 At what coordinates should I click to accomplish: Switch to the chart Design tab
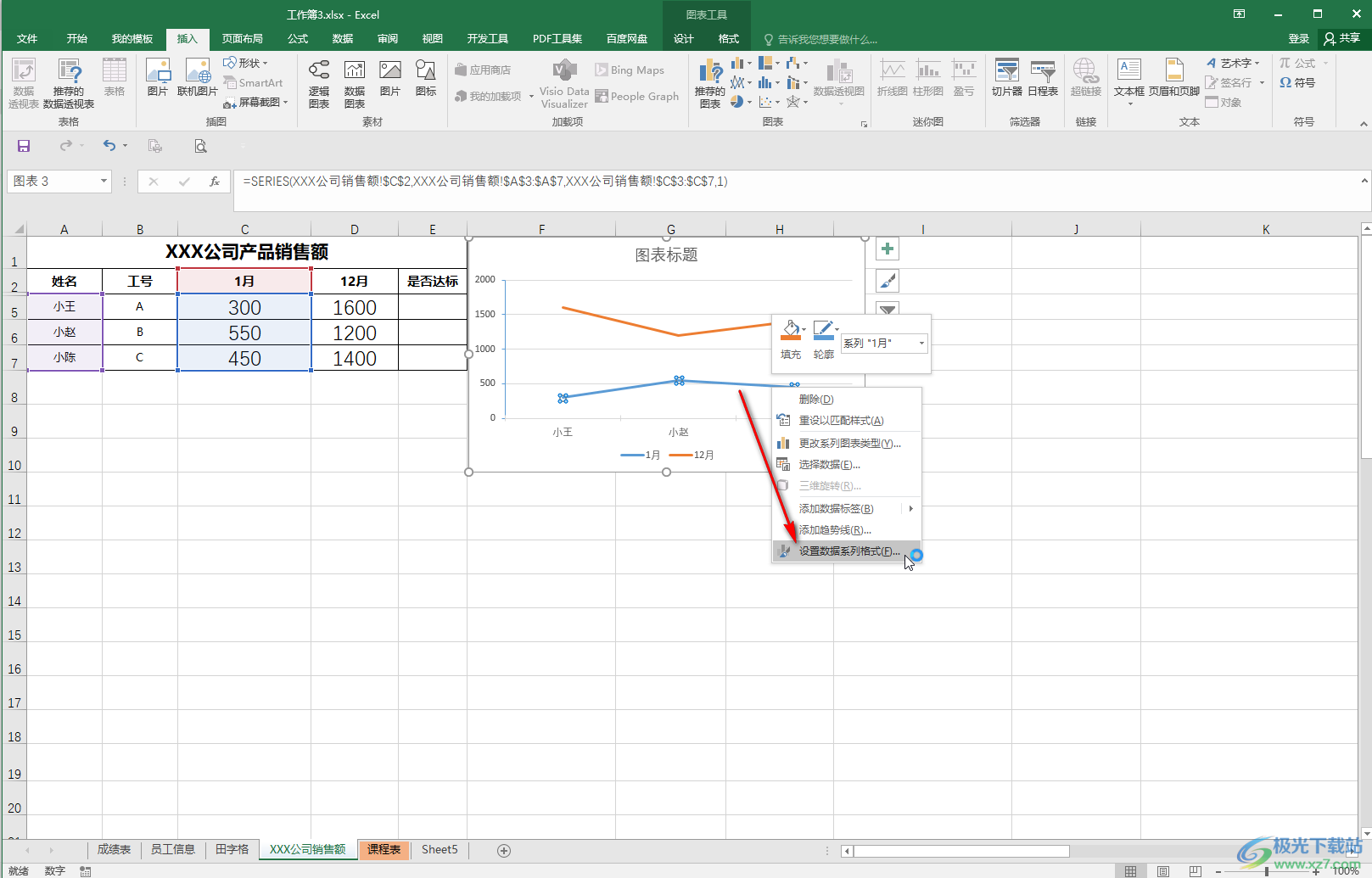(x=684, y=39)
